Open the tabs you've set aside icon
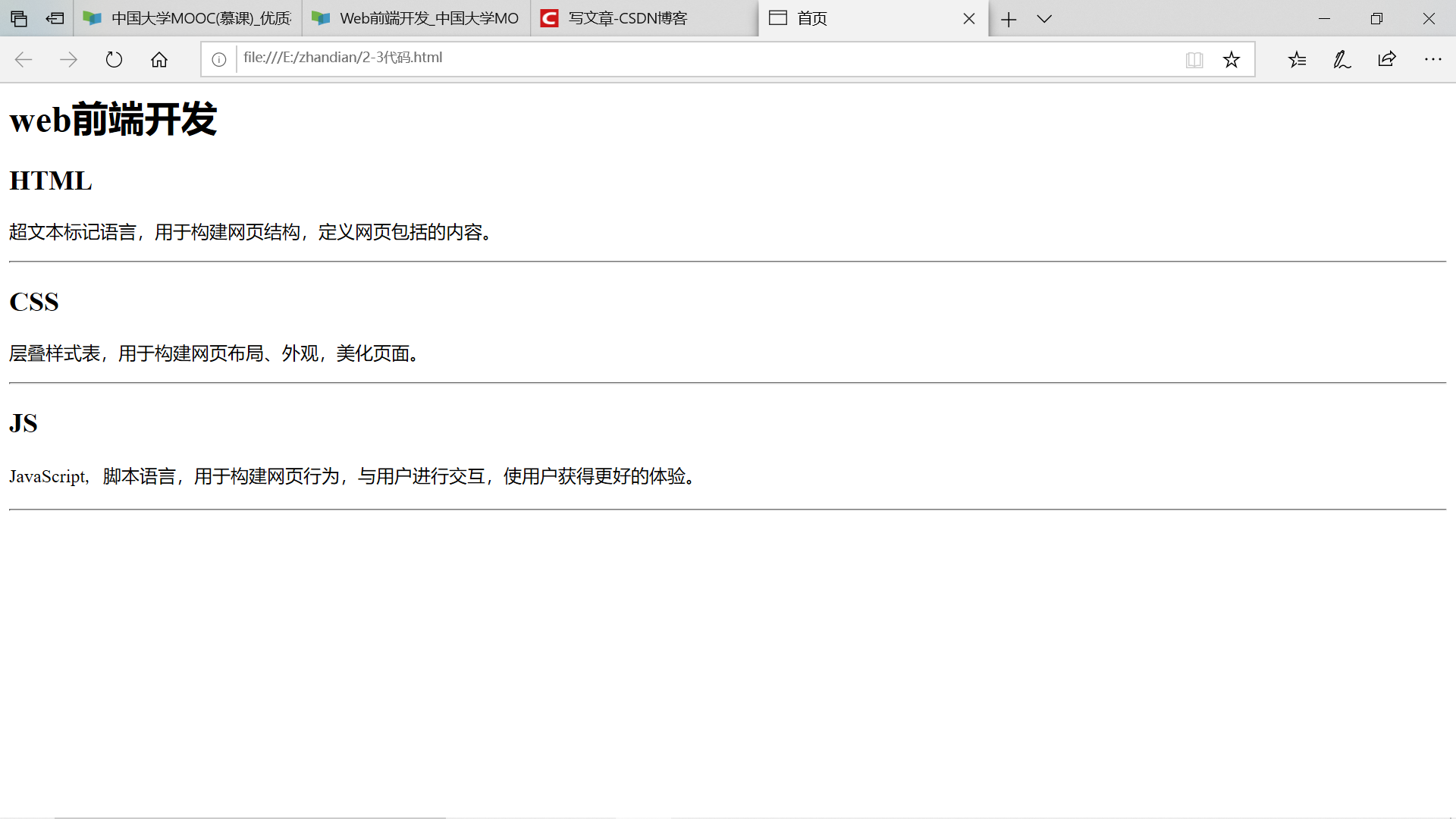The image size is (1456, 819). (19, 19)
